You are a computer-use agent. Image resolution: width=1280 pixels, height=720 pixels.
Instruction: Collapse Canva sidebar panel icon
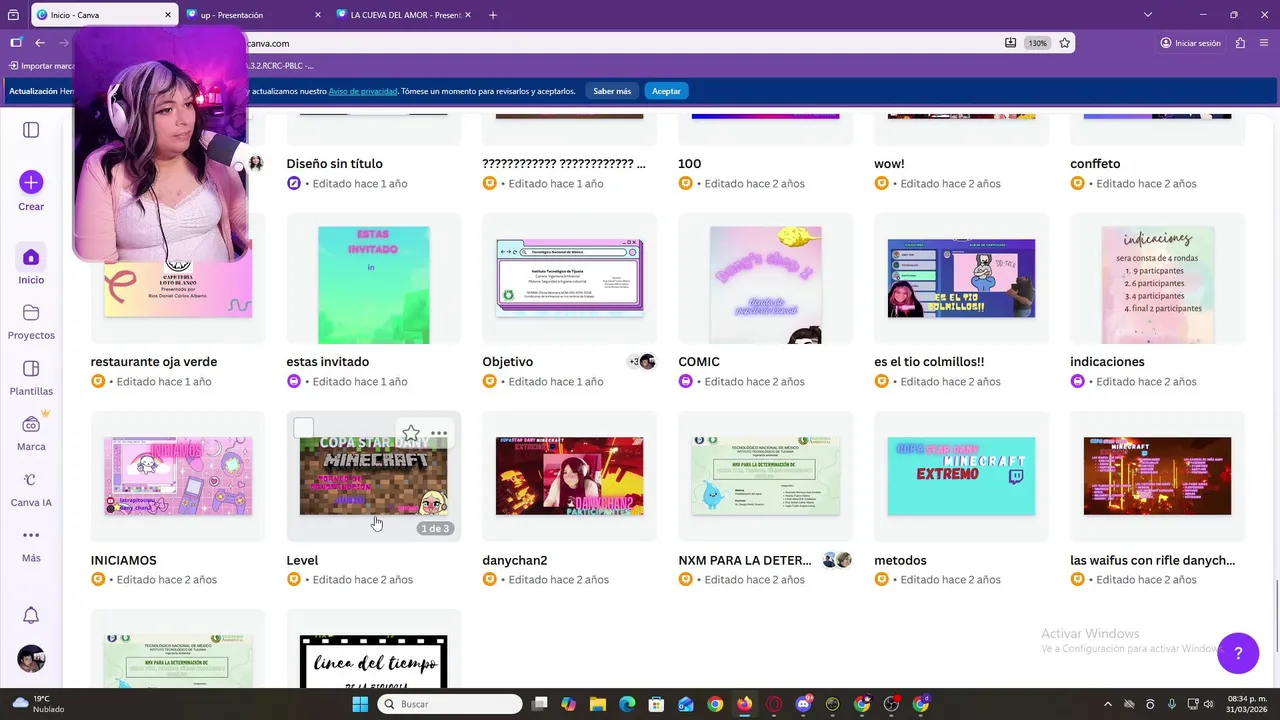(31, 130)
